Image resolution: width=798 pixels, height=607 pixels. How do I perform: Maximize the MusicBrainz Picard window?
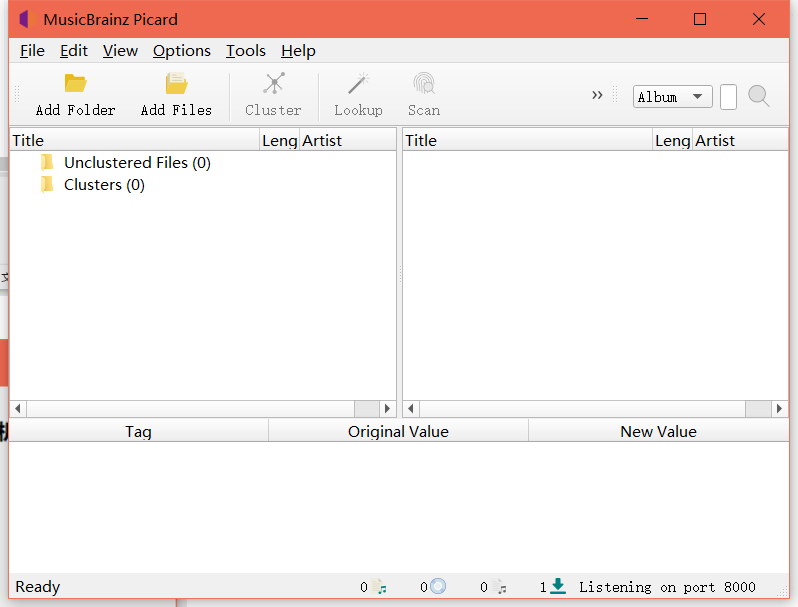(700, 19)
